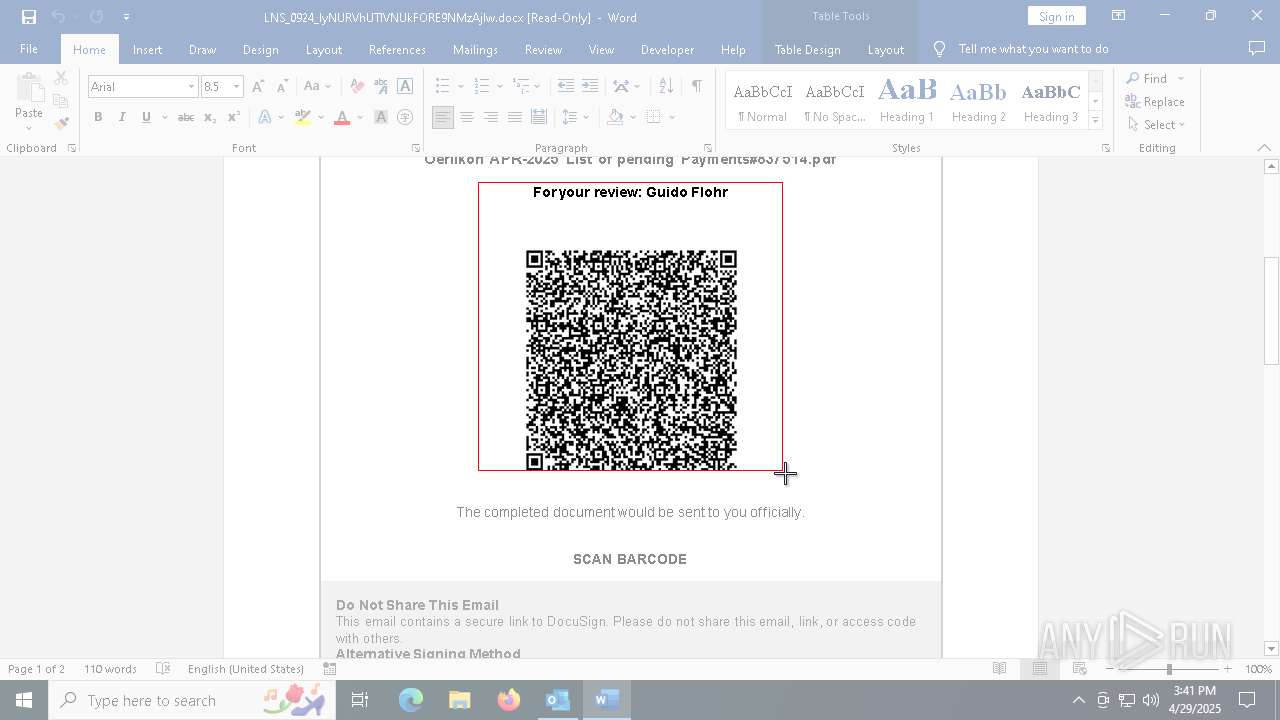Screen dimensions: 1280x720
Task: Apply the red font color swatch
Action: point(342,117)
